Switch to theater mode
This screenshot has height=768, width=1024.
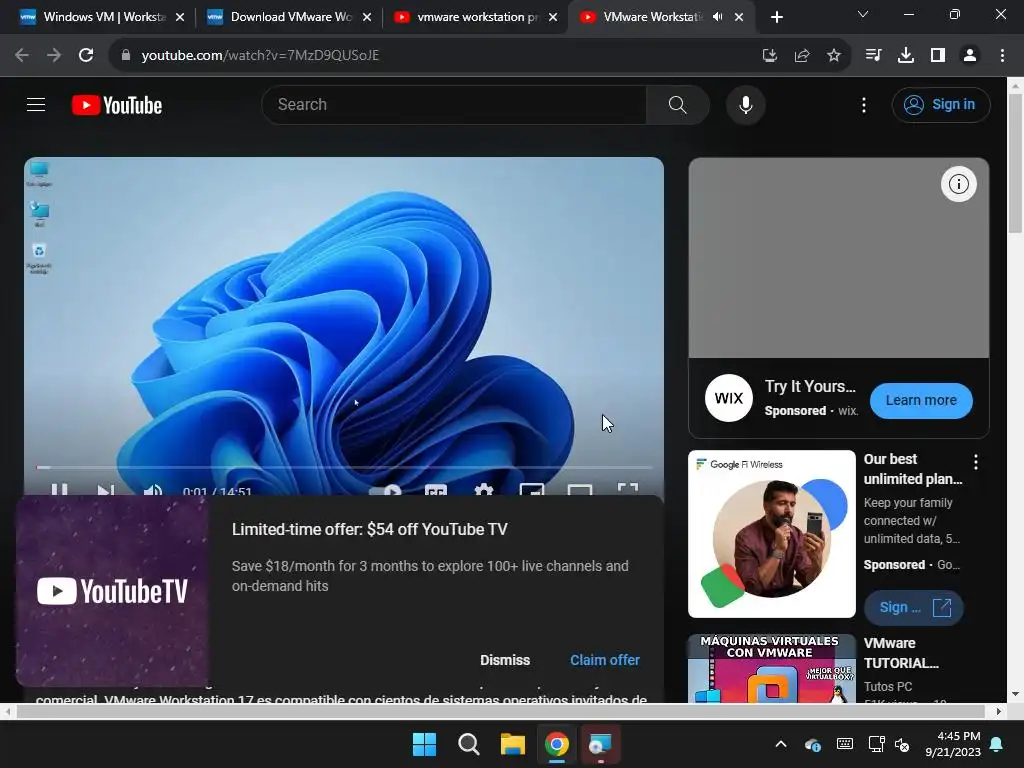[579, 490]
